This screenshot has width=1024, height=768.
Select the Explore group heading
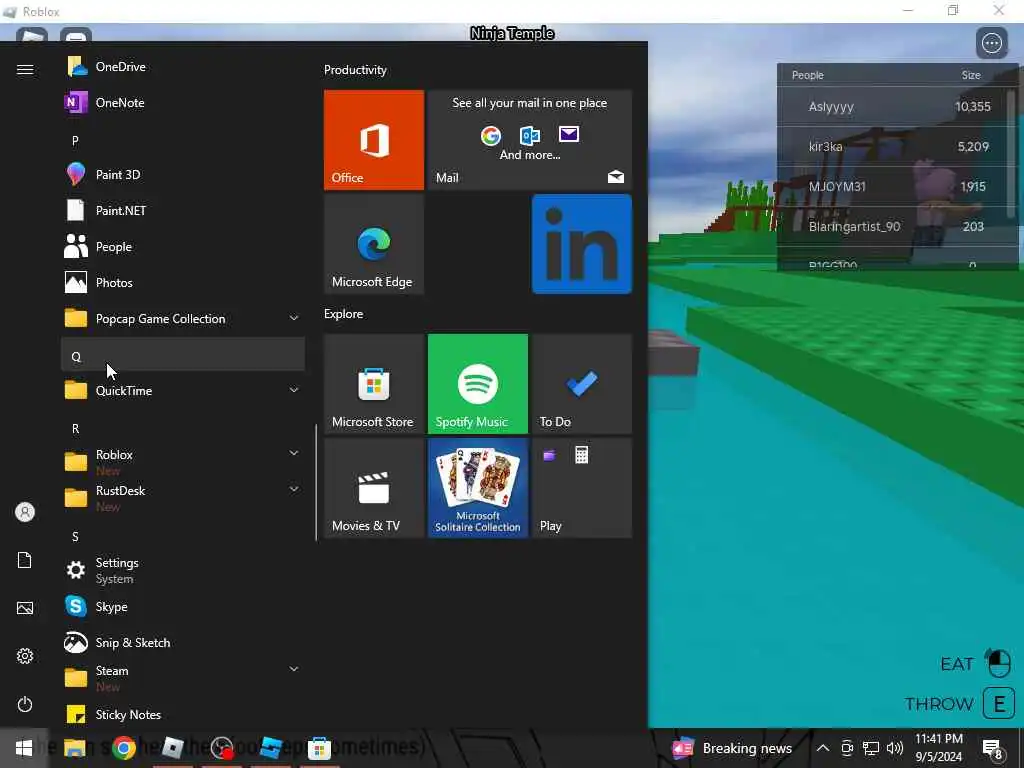[x=344, y=314]
